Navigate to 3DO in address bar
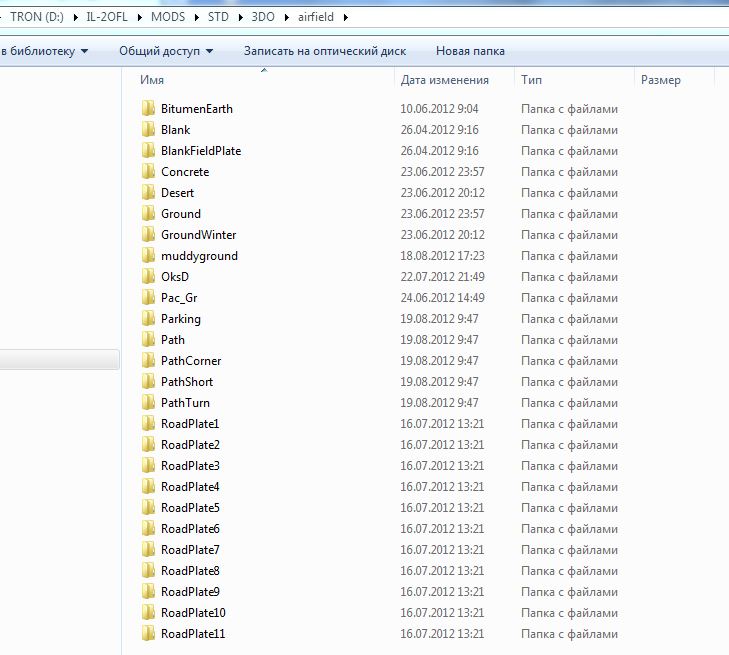 [x=263, y=17]
